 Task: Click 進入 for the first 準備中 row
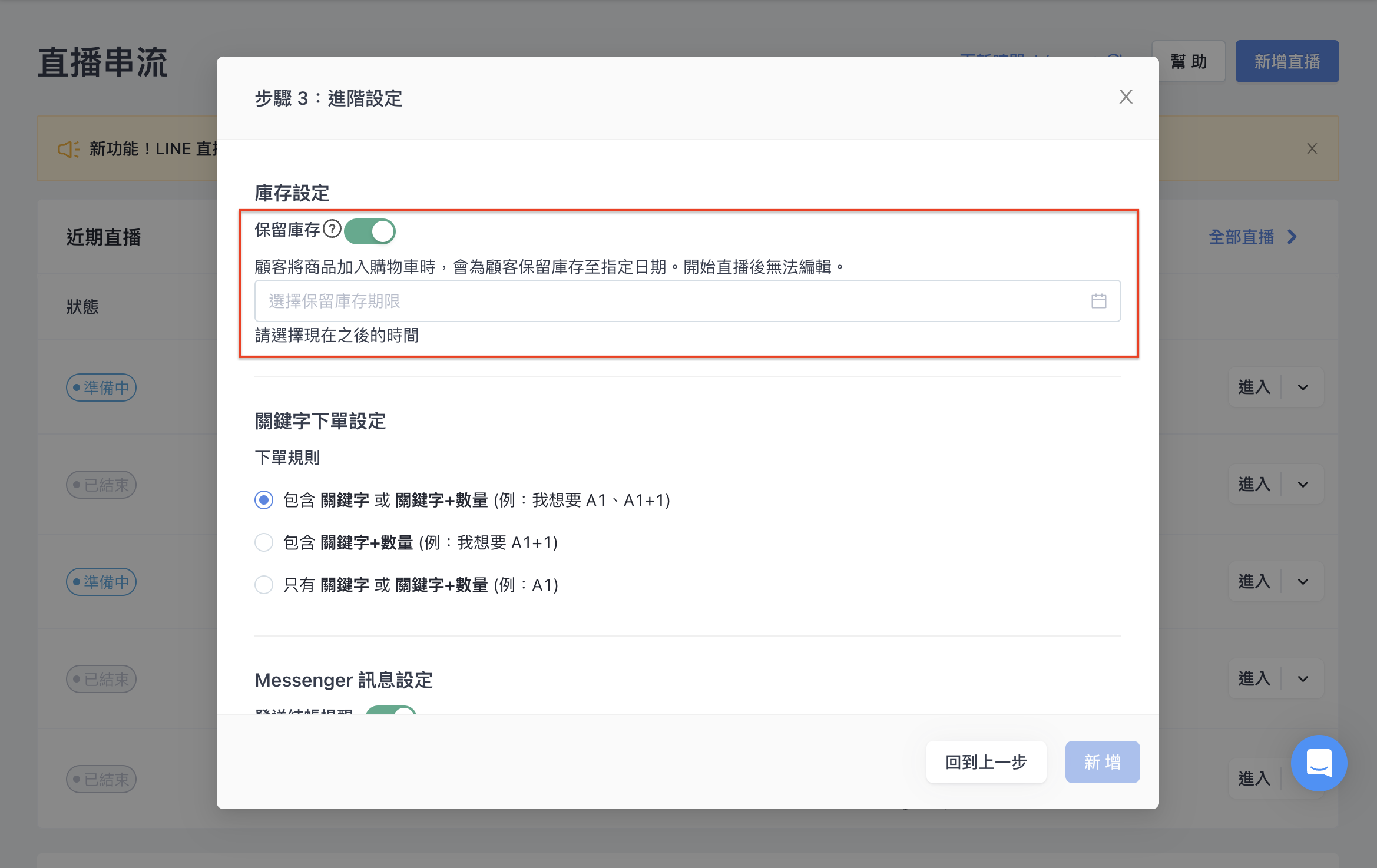tap(1254, 387)
